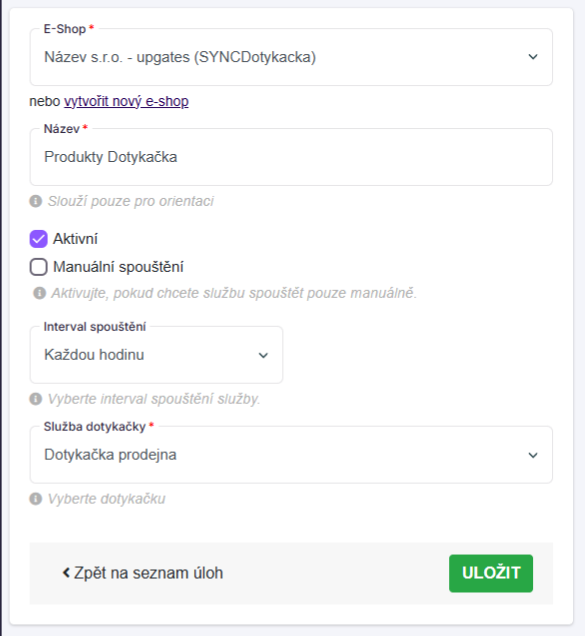The image size is (585, 636).
Task: Click the info icon next to "Vyberte dotykačku"
Action: (x=36, y=498)
